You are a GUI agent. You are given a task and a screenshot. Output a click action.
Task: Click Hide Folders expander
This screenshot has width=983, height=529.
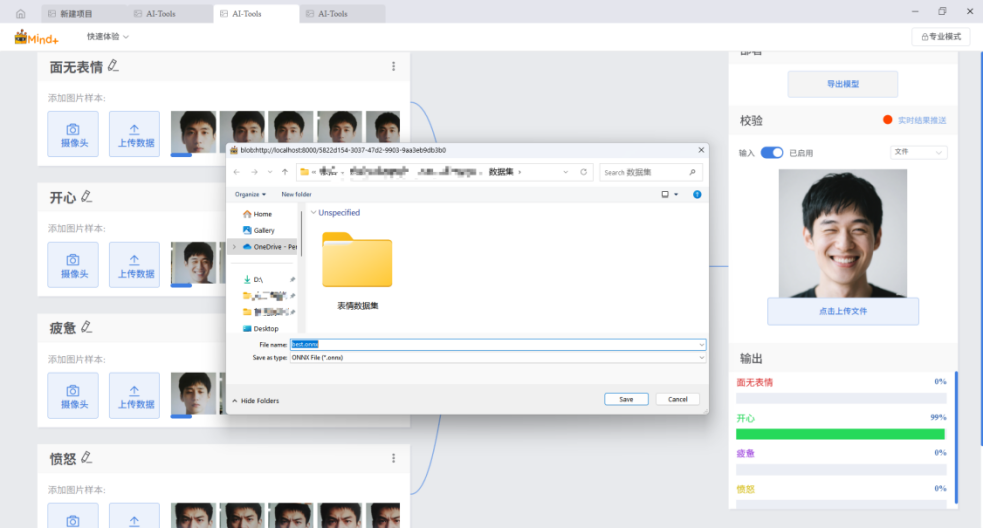pos(255,401)
